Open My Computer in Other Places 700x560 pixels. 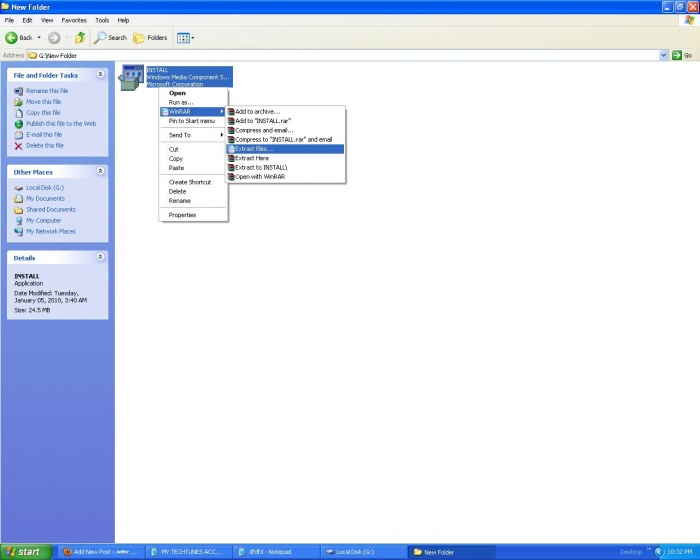click(x=43, y=221)
